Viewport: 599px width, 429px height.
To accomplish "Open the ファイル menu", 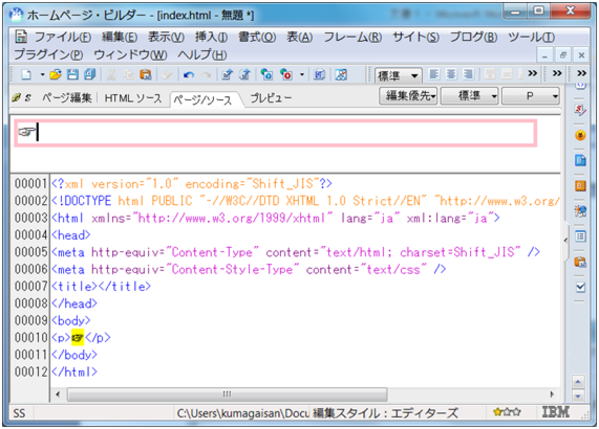I will 63,37.
